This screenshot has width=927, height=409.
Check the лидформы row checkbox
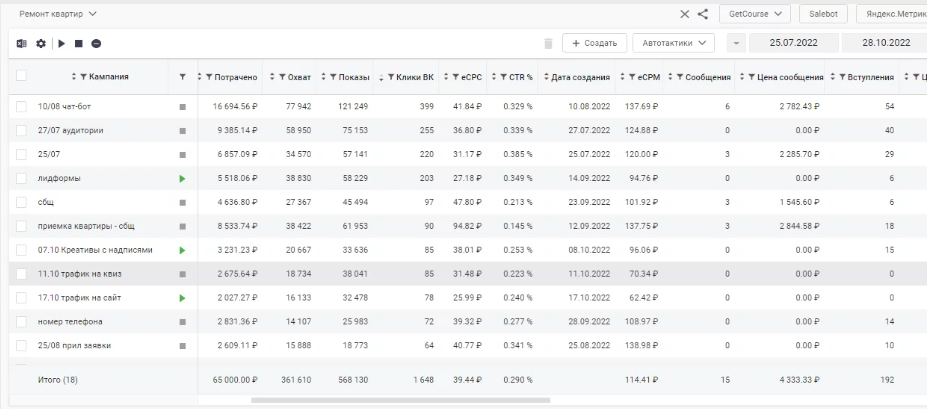coord(21,178)
